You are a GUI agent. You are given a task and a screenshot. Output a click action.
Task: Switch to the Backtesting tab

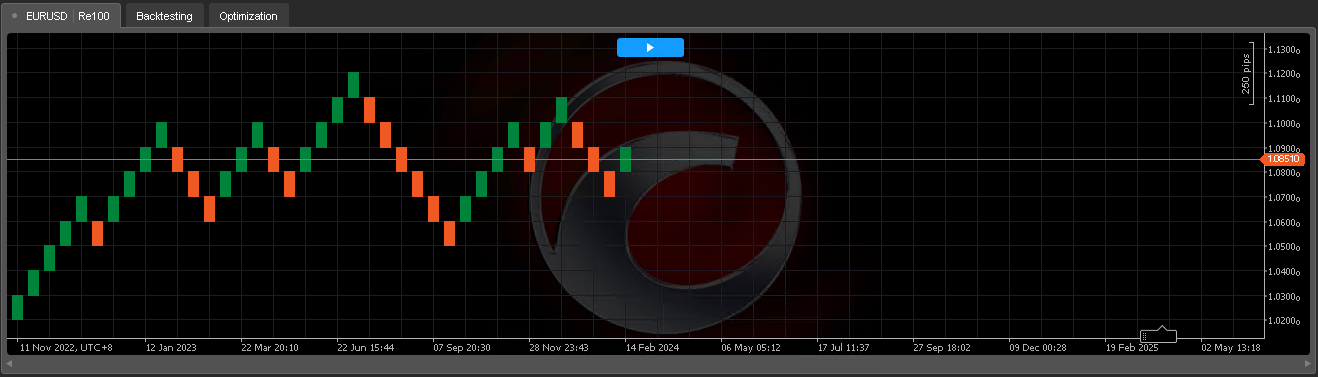[x=164, y=15]
